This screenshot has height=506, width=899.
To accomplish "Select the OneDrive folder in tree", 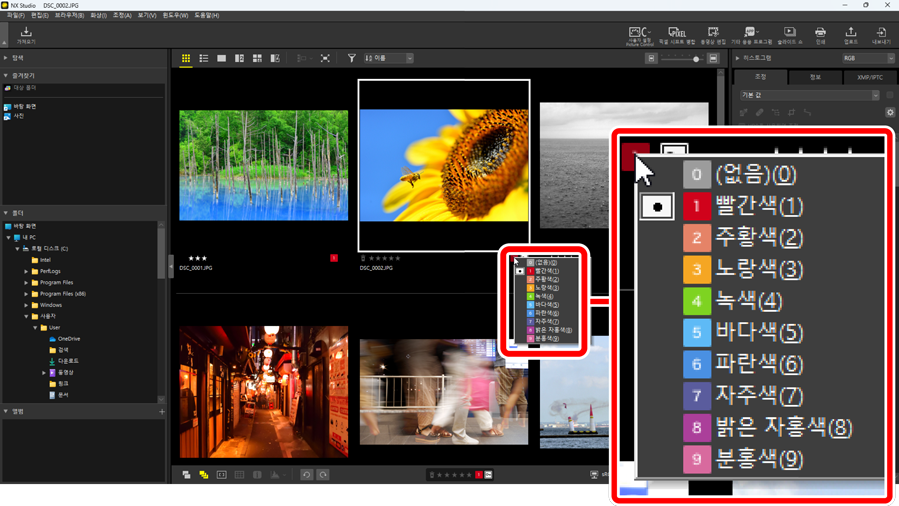I will pos(68,339).
